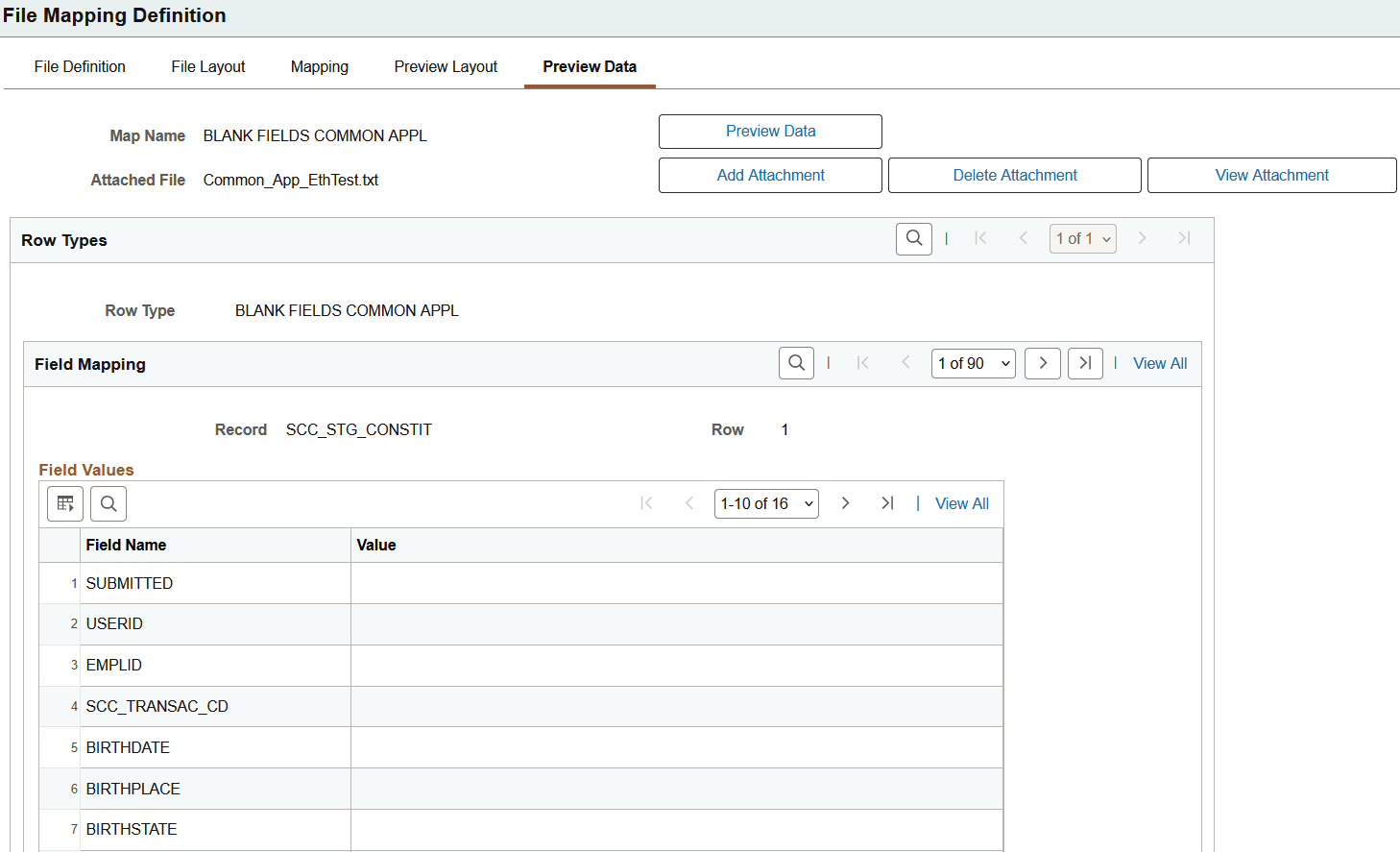Open the '1-10 of 16' range selector
This screenshot has width=1400, height=852.
coord(766,502)
